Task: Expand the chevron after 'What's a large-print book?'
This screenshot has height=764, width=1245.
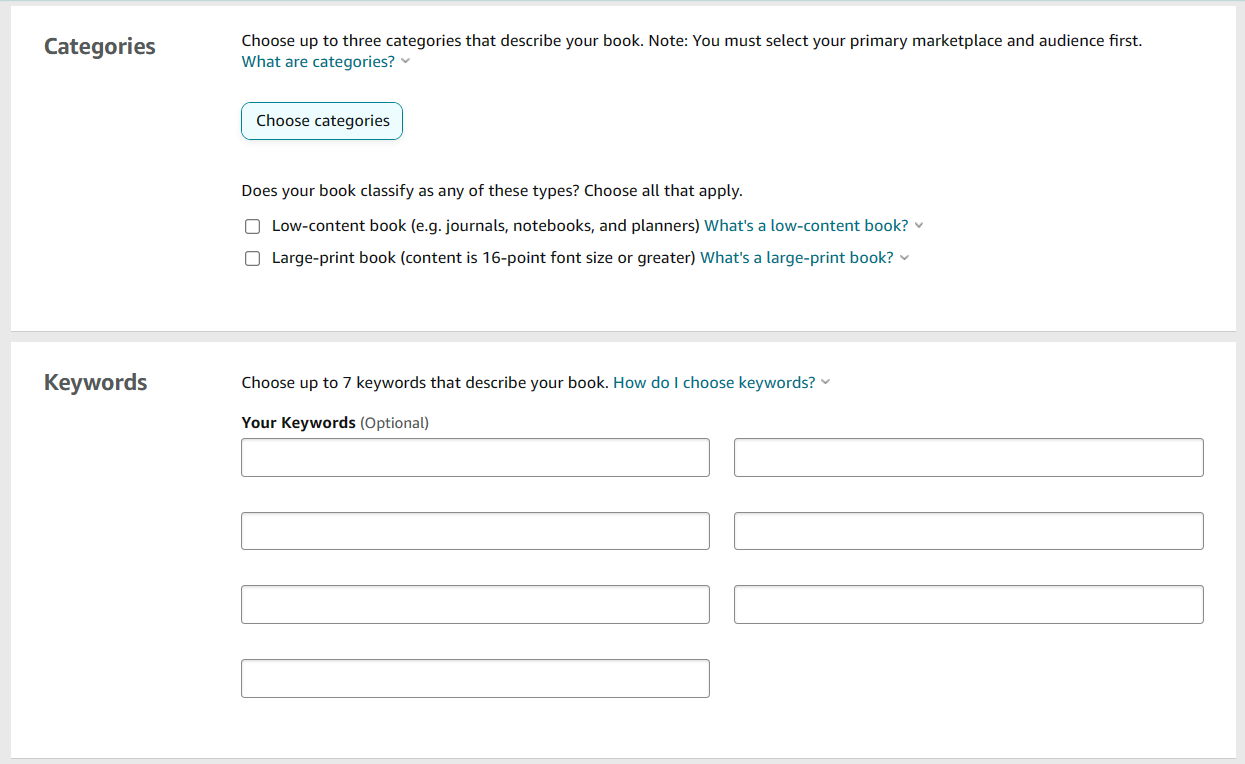Action: coord(904,258)
